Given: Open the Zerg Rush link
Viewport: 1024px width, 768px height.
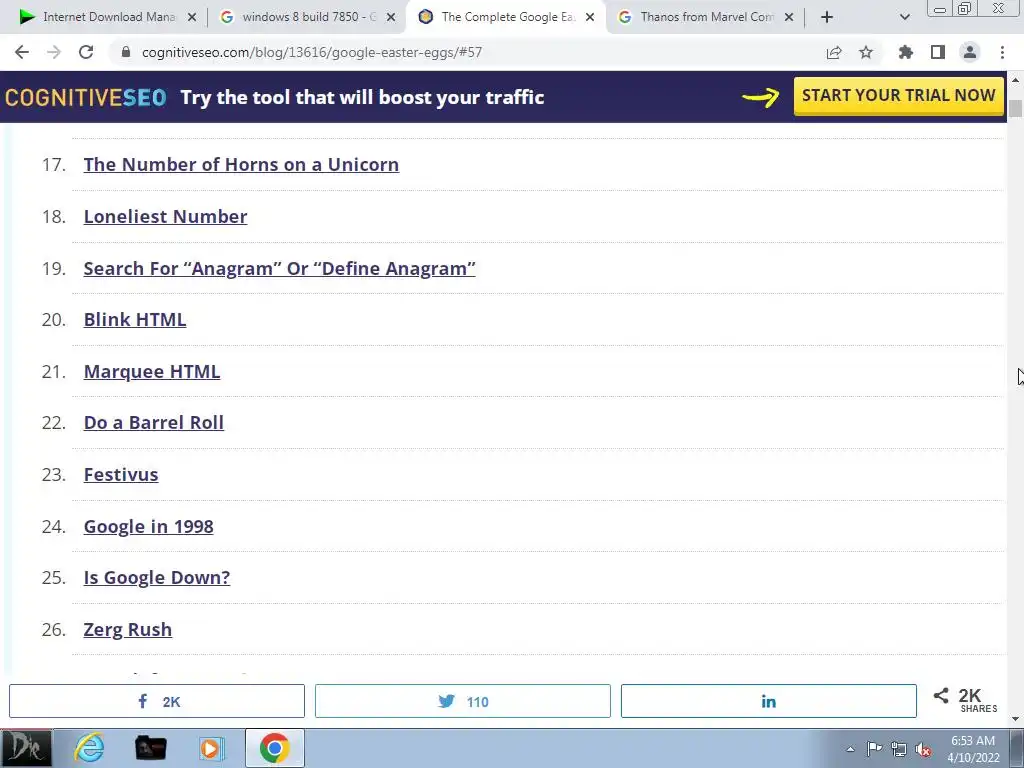Looking at the screenshot, I should [x=127, y=630].
